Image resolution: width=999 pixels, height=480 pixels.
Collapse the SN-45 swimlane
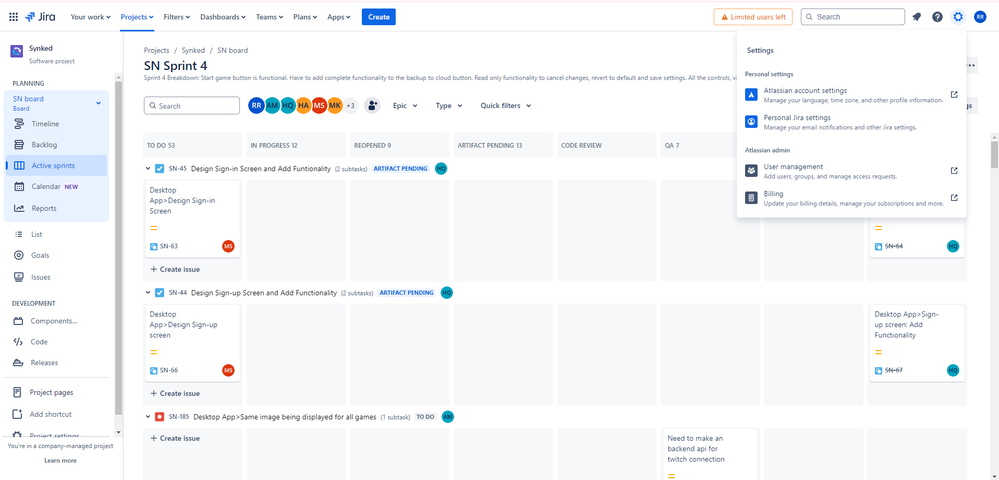[x=148, y=169]
